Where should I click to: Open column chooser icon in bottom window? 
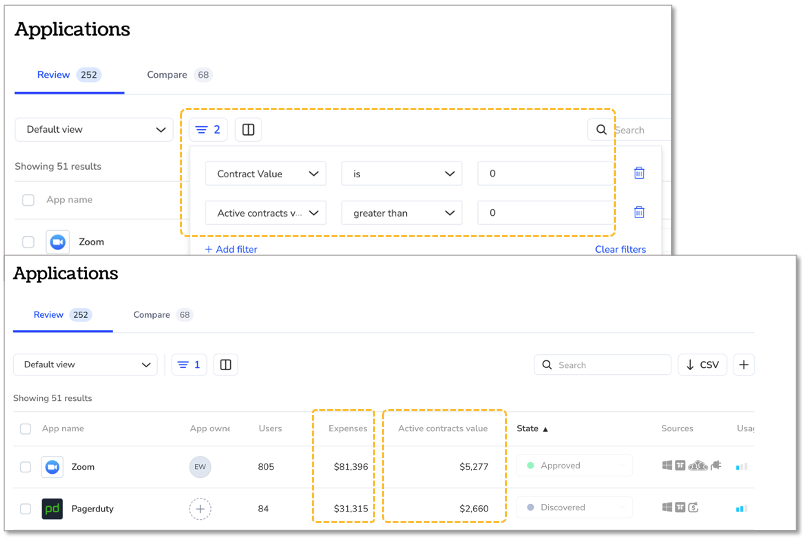(x=226, y=365)
